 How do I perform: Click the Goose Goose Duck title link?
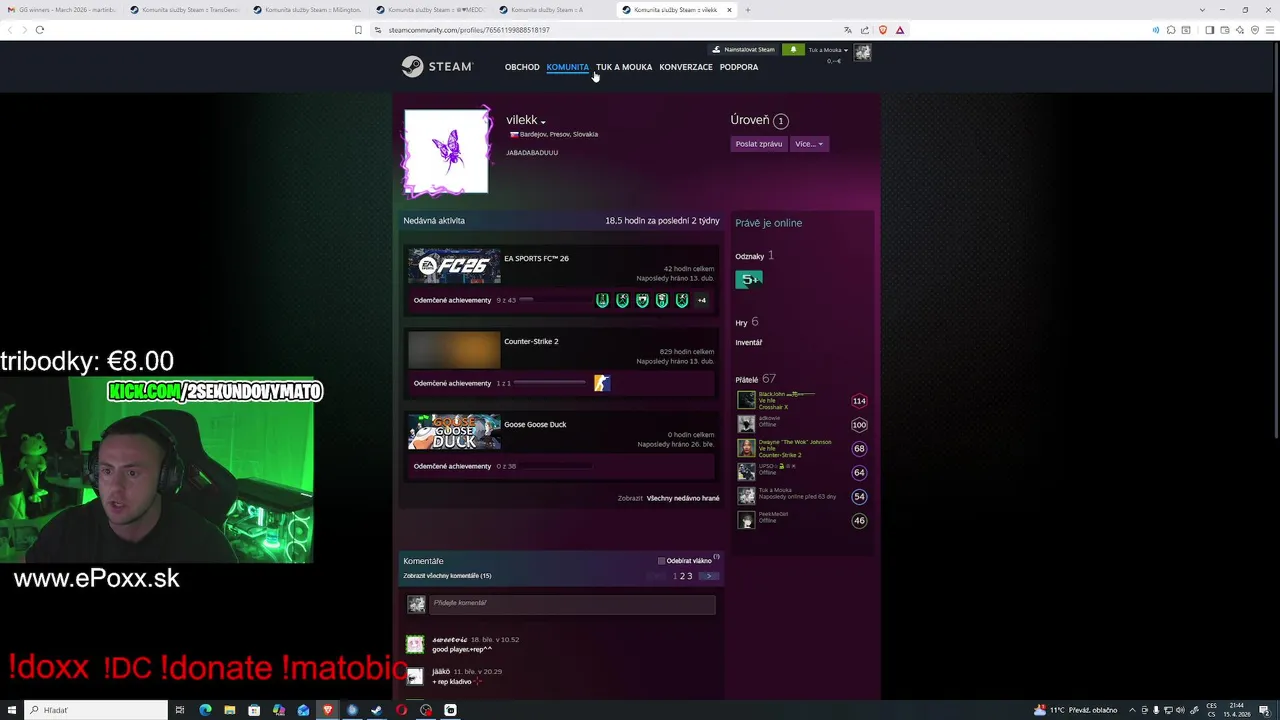point(535,424)
